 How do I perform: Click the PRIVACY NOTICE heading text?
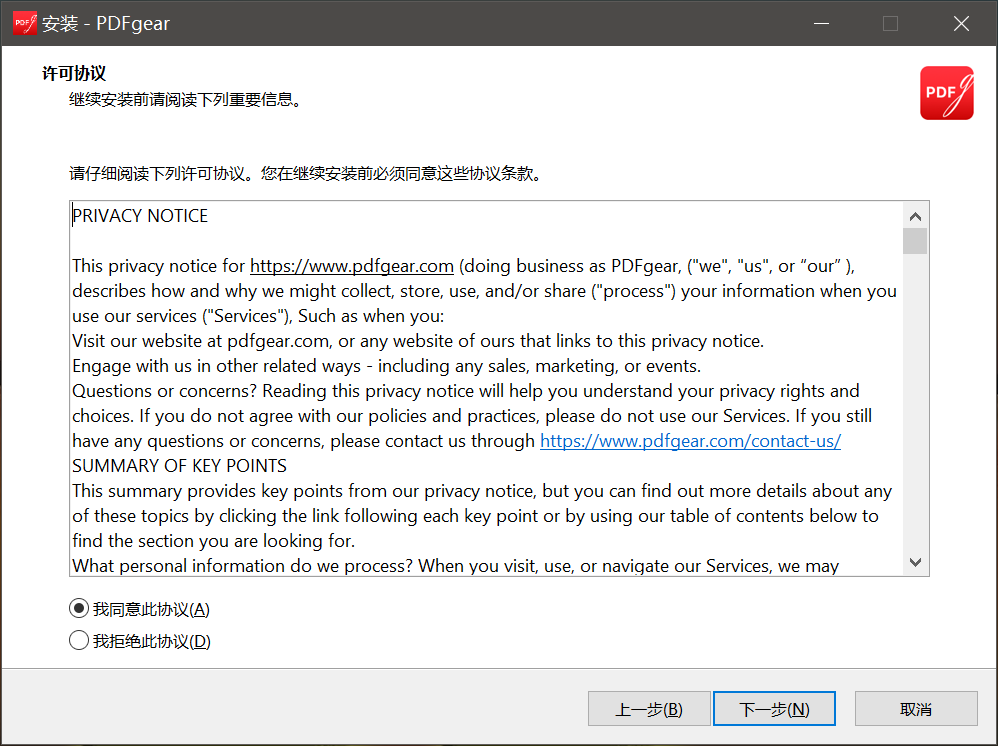(x=140, y=216)
